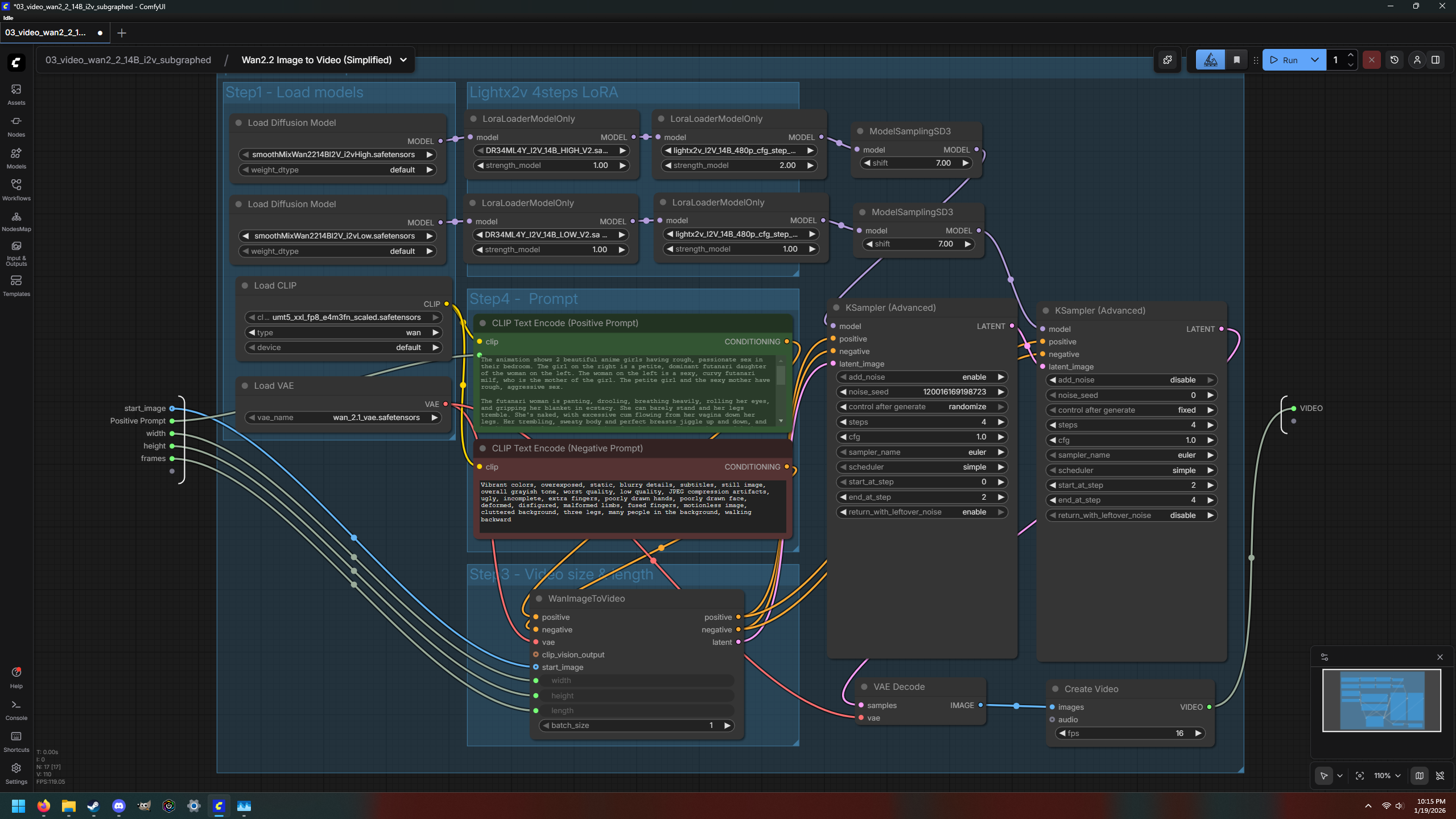This screenshot has height=819, width=1456.
Task: Toggle add_noise on first KSampler
Action: (x=922, y=377)
